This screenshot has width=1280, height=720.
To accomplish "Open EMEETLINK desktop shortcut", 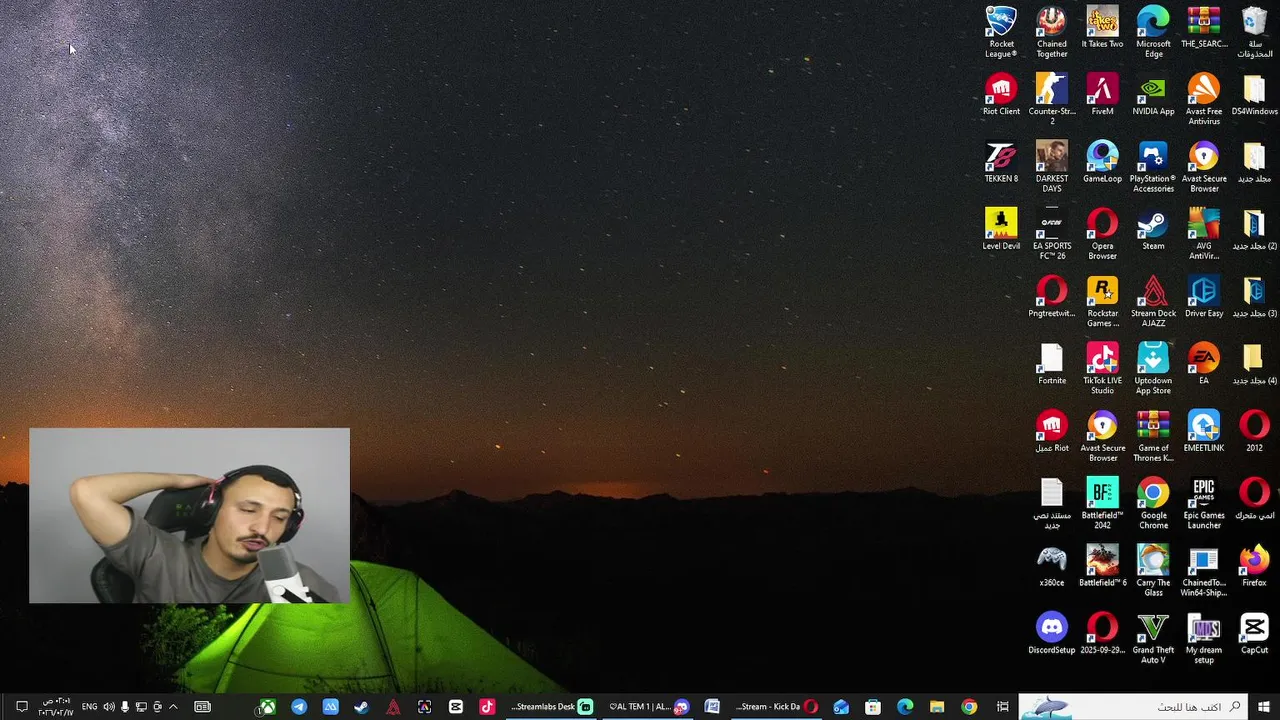I will pyautogui.click(x=1204, y=431).
